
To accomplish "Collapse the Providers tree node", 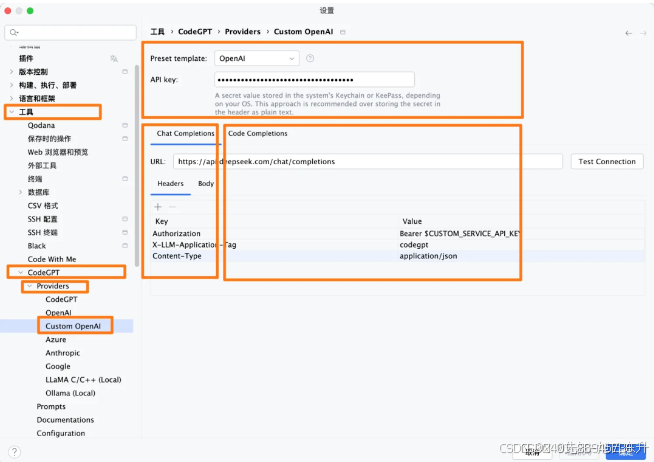I will click(30, 286).
